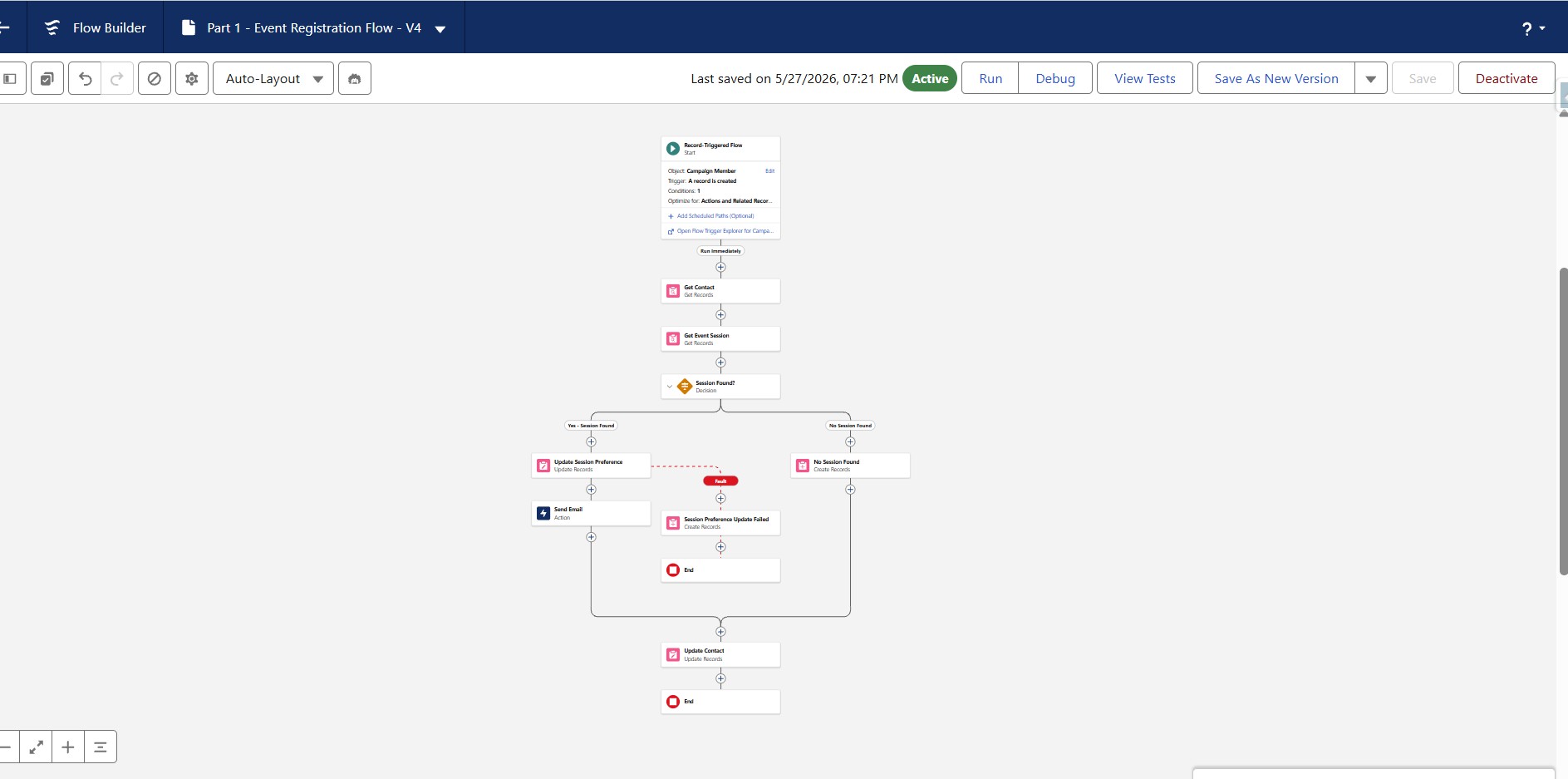Add element below Run Immediately label

pyautogui.click(x=720, y=267)
